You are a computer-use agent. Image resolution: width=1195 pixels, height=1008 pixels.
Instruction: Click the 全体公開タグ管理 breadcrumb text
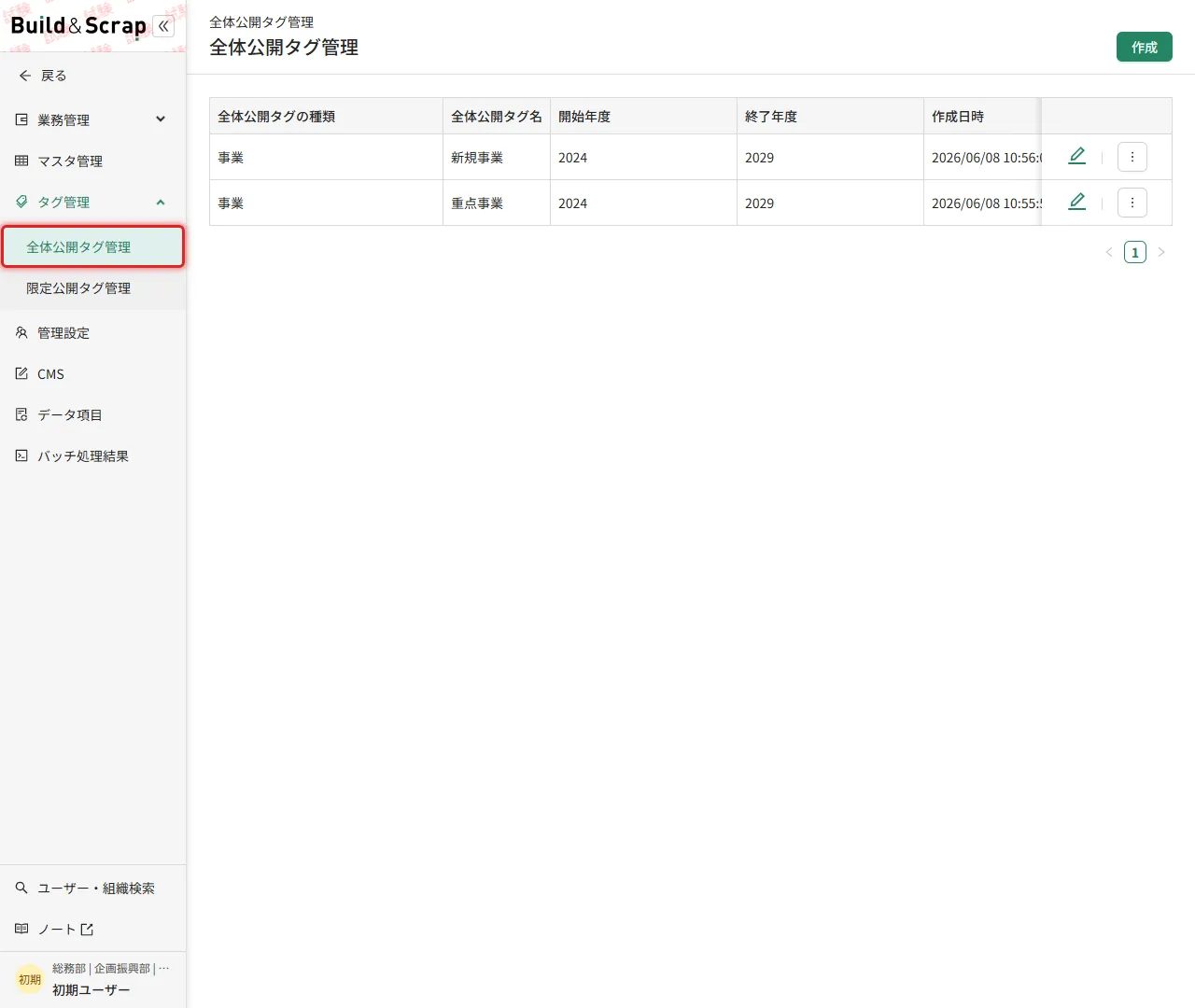[261, 22]
